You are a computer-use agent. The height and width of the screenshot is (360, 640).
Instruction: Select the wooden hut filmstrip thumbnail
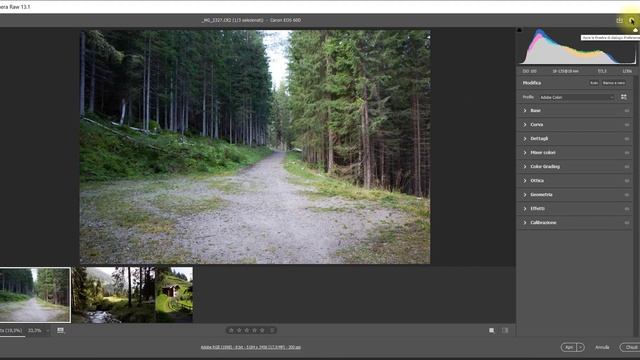174,295
